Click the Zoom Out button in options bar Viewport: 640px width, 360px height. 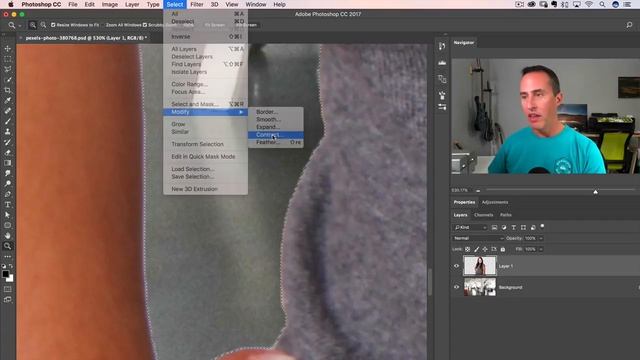[x=43, y=25]
